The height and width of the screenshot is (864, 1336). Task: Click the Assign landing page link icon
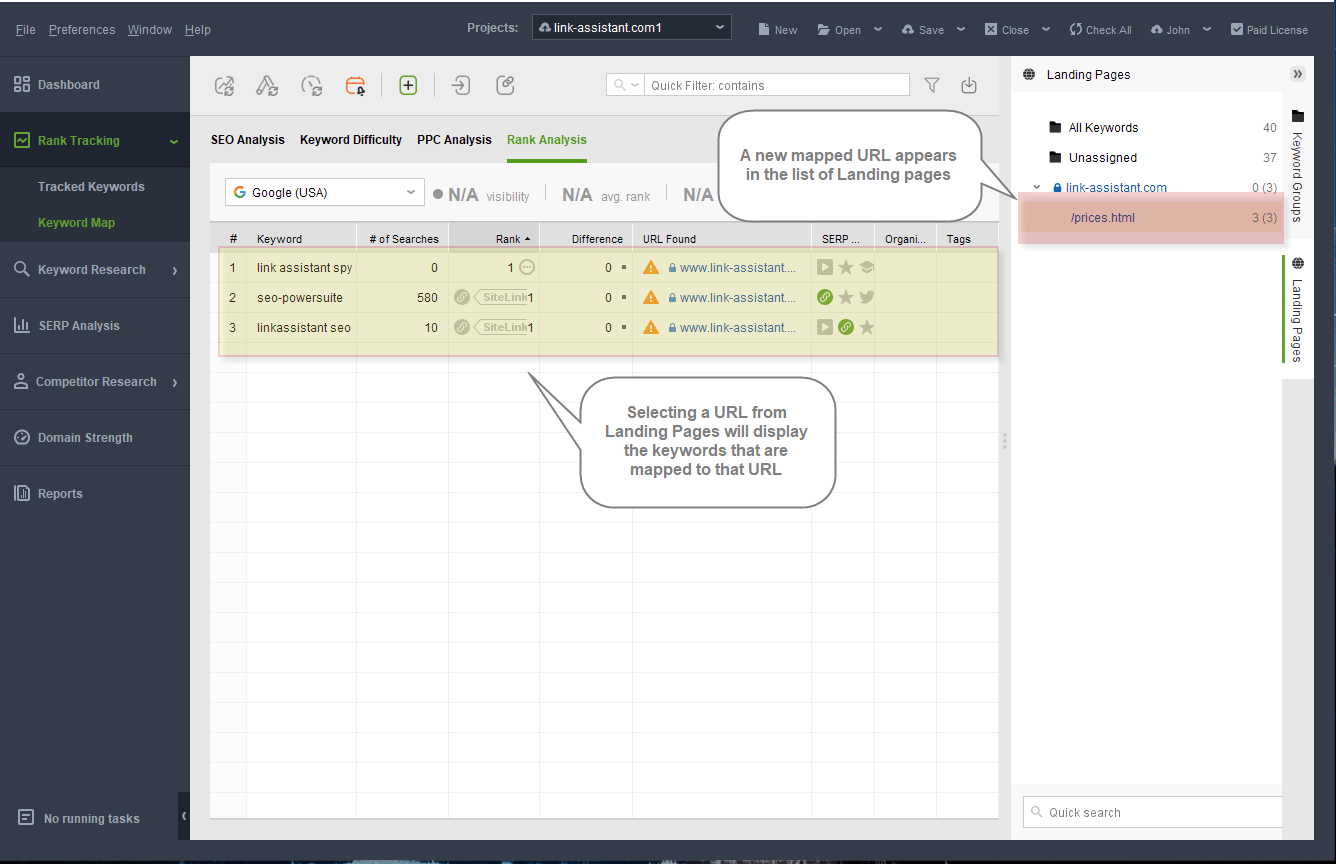click(x=505, y=86)
